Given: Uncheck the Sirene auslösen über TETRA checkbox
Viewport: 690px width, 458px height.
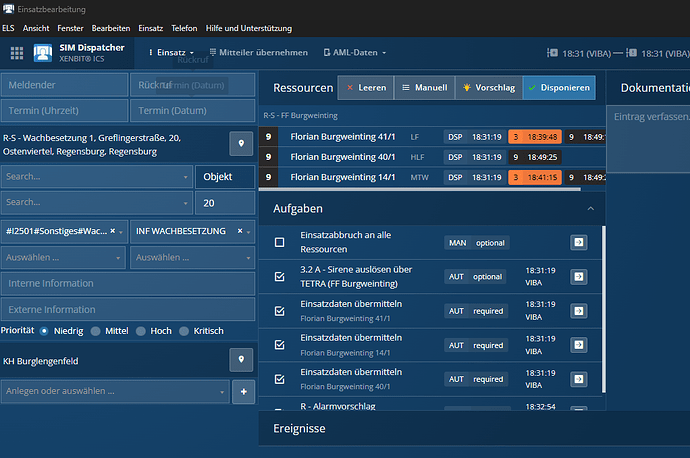Looking at the screenshot, I should (x=280, y=278).
